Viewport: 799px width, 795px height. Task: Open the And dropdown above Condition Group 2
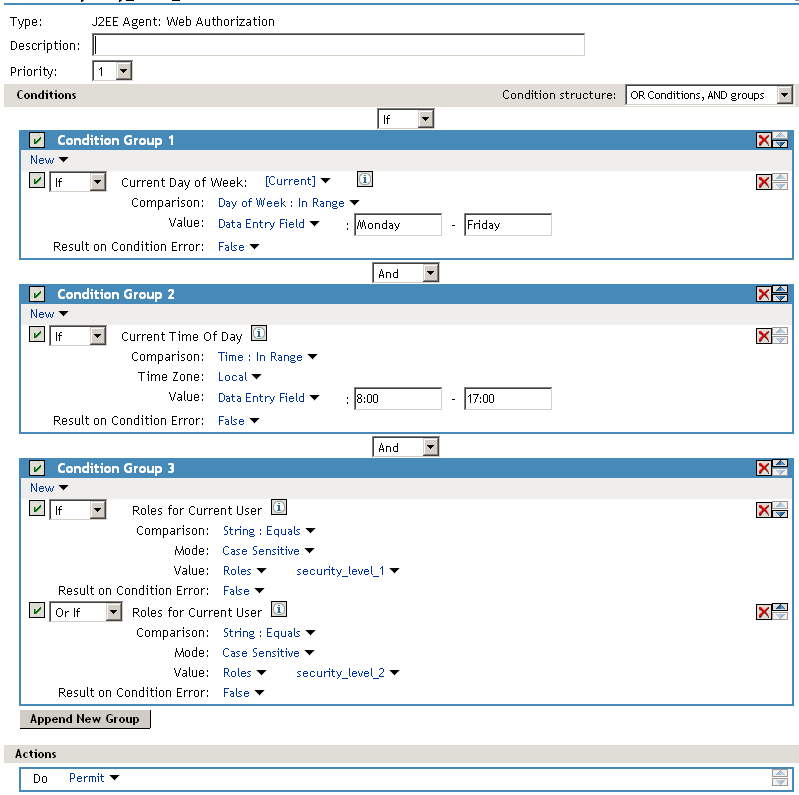406,273
